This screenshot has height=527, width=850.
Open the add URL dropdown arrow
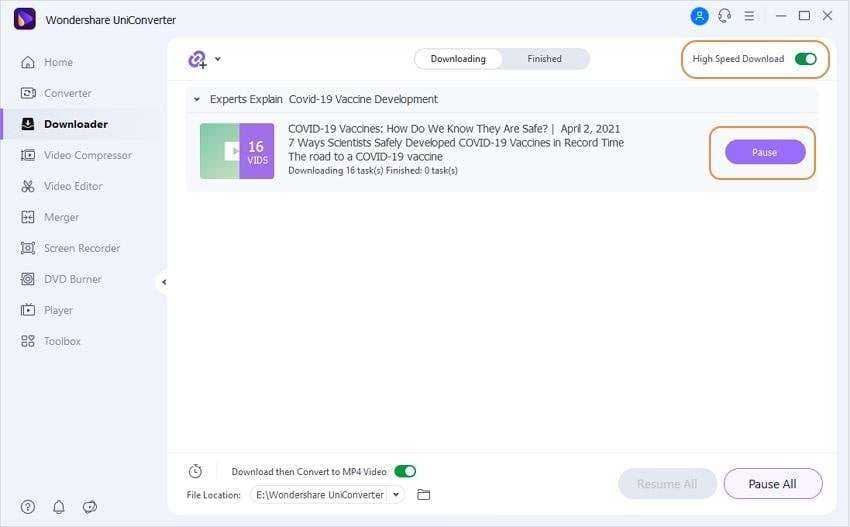[218, 59]
